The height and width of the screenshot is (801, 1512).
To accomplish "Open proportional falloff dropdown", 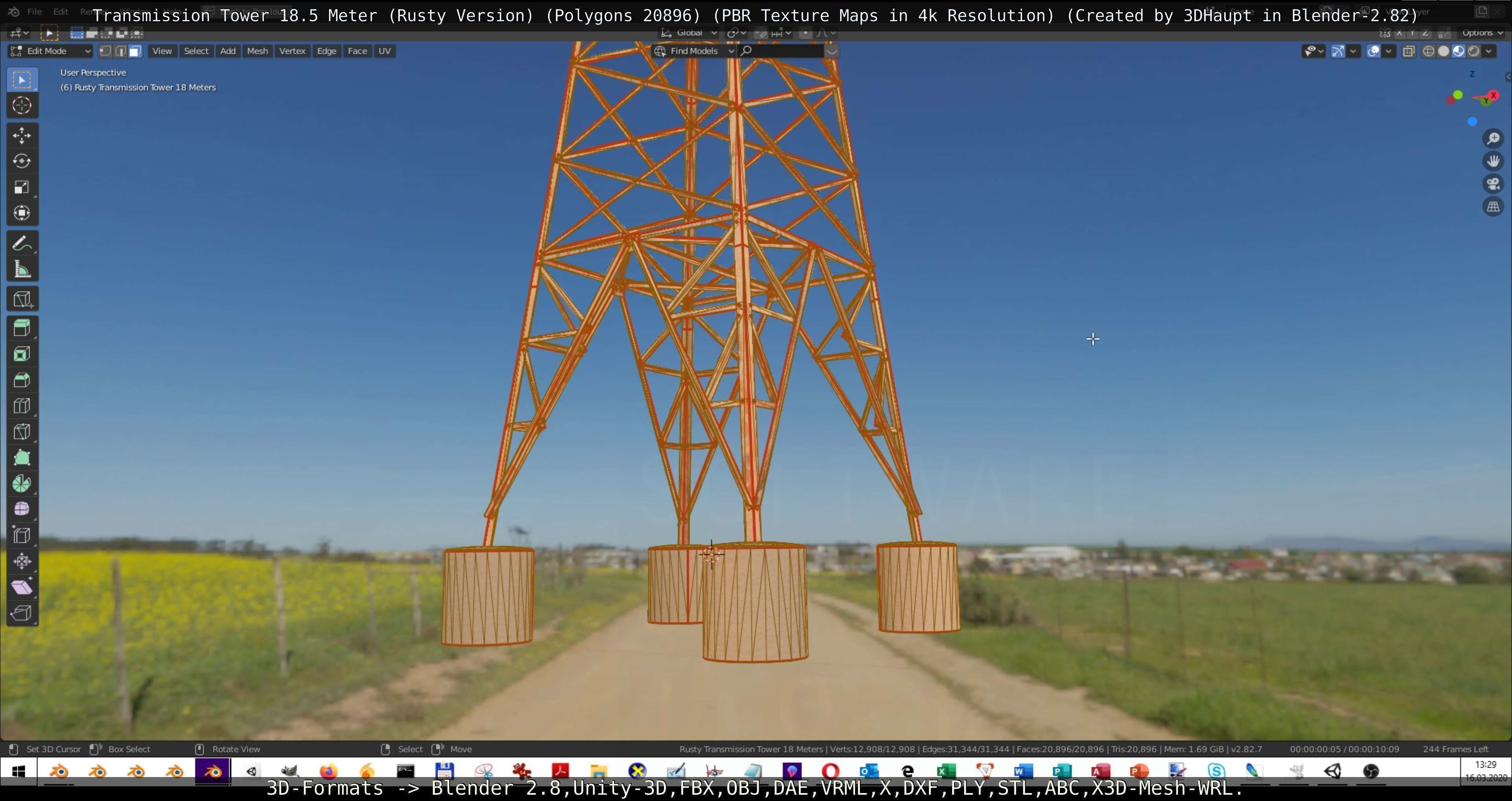I will [826, 33].
